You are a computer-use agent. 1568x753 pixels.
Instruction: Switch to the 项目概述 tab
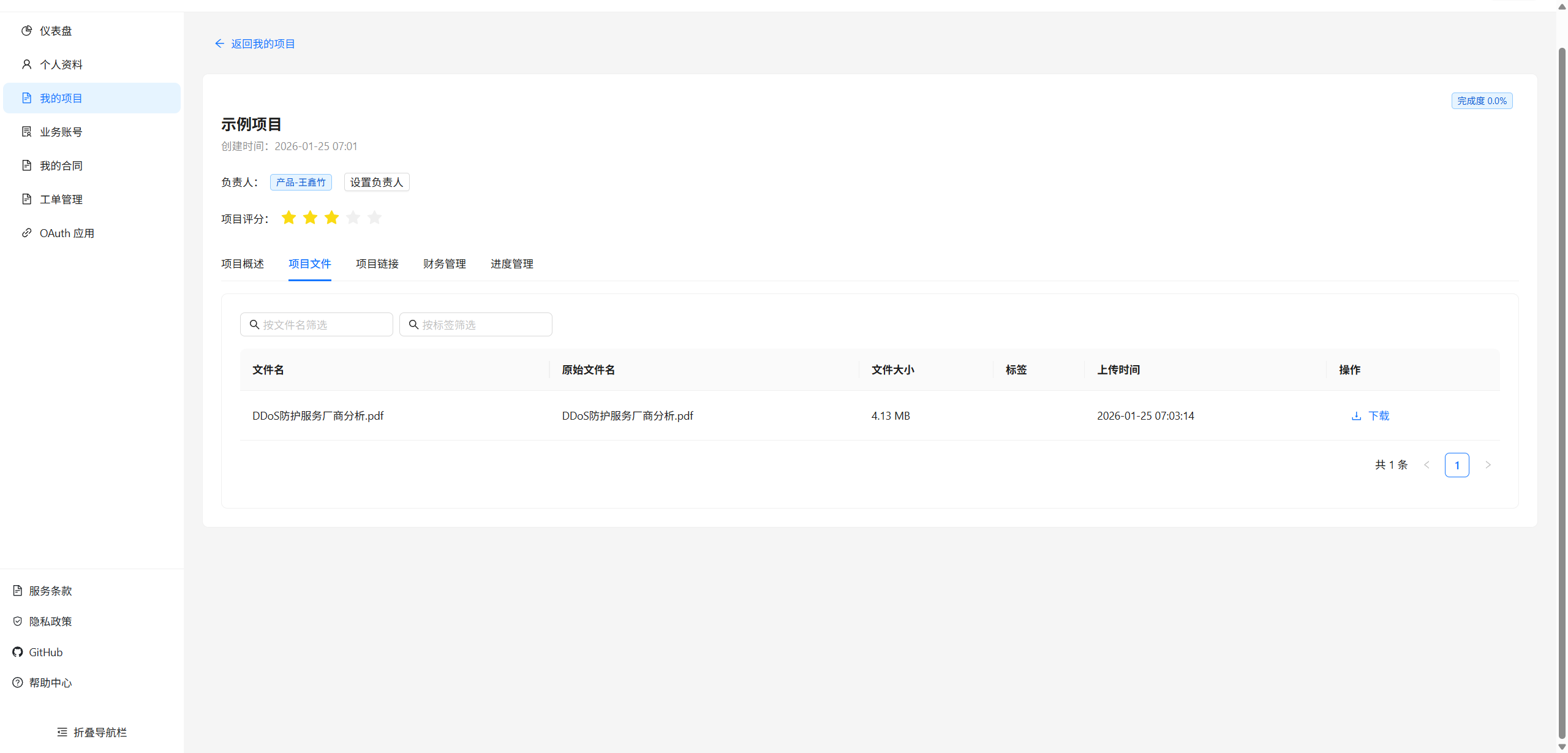tap(243, 264)
